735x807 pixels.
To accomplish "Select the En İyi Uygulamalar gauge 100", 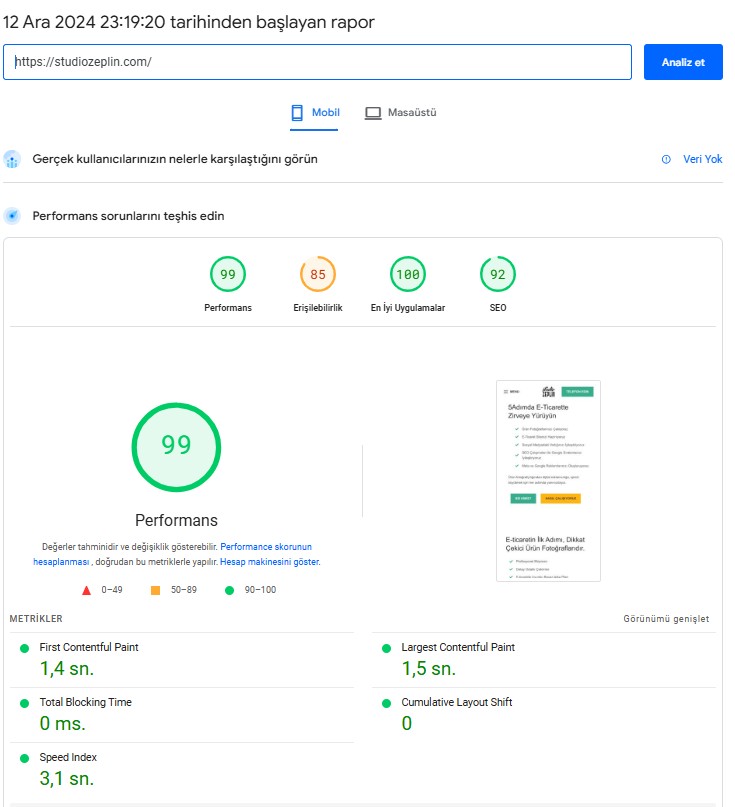I will pos(408,275).
